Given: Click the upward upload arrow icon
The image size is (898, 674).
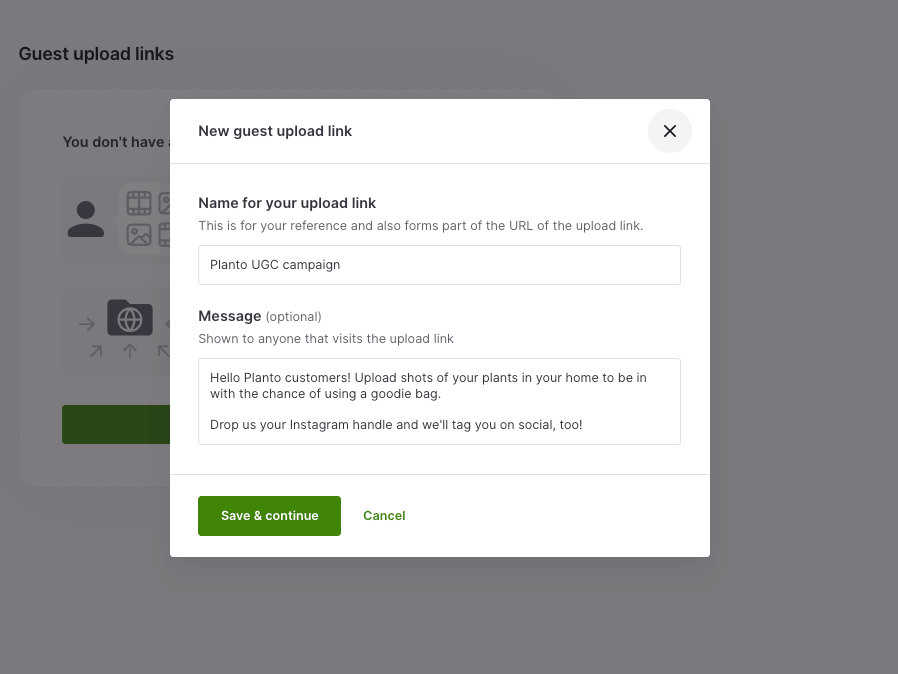Looking at the screenshot, I should coord(129,350).
